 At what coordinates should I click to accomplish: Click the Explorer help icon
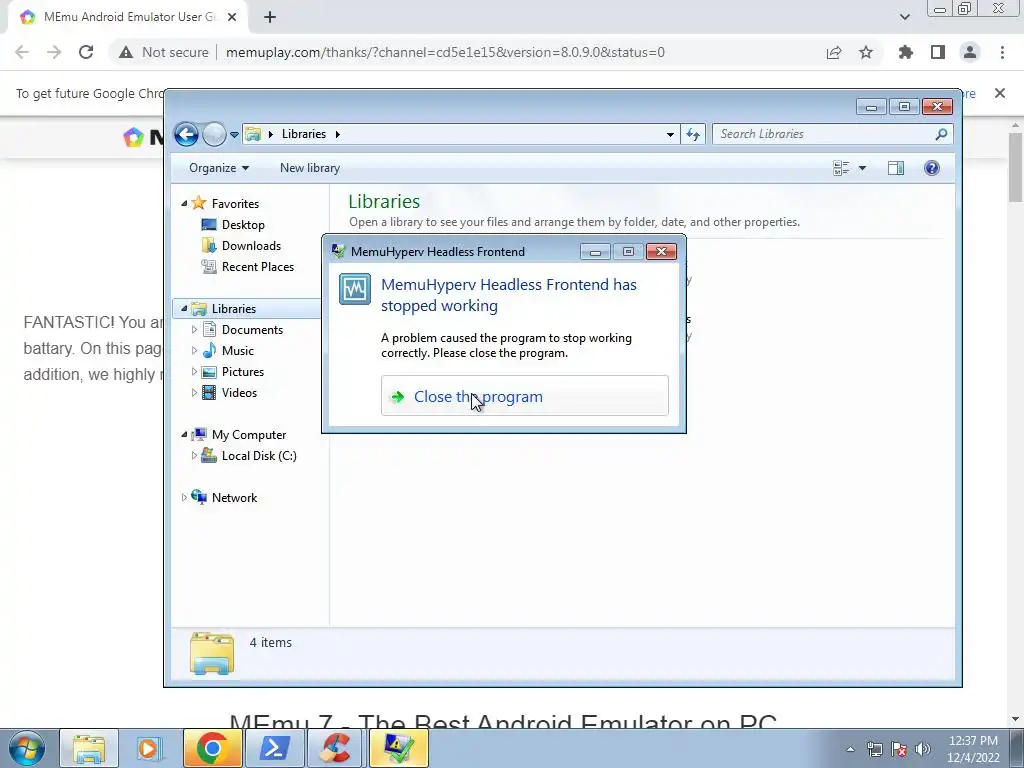point(932,168)
